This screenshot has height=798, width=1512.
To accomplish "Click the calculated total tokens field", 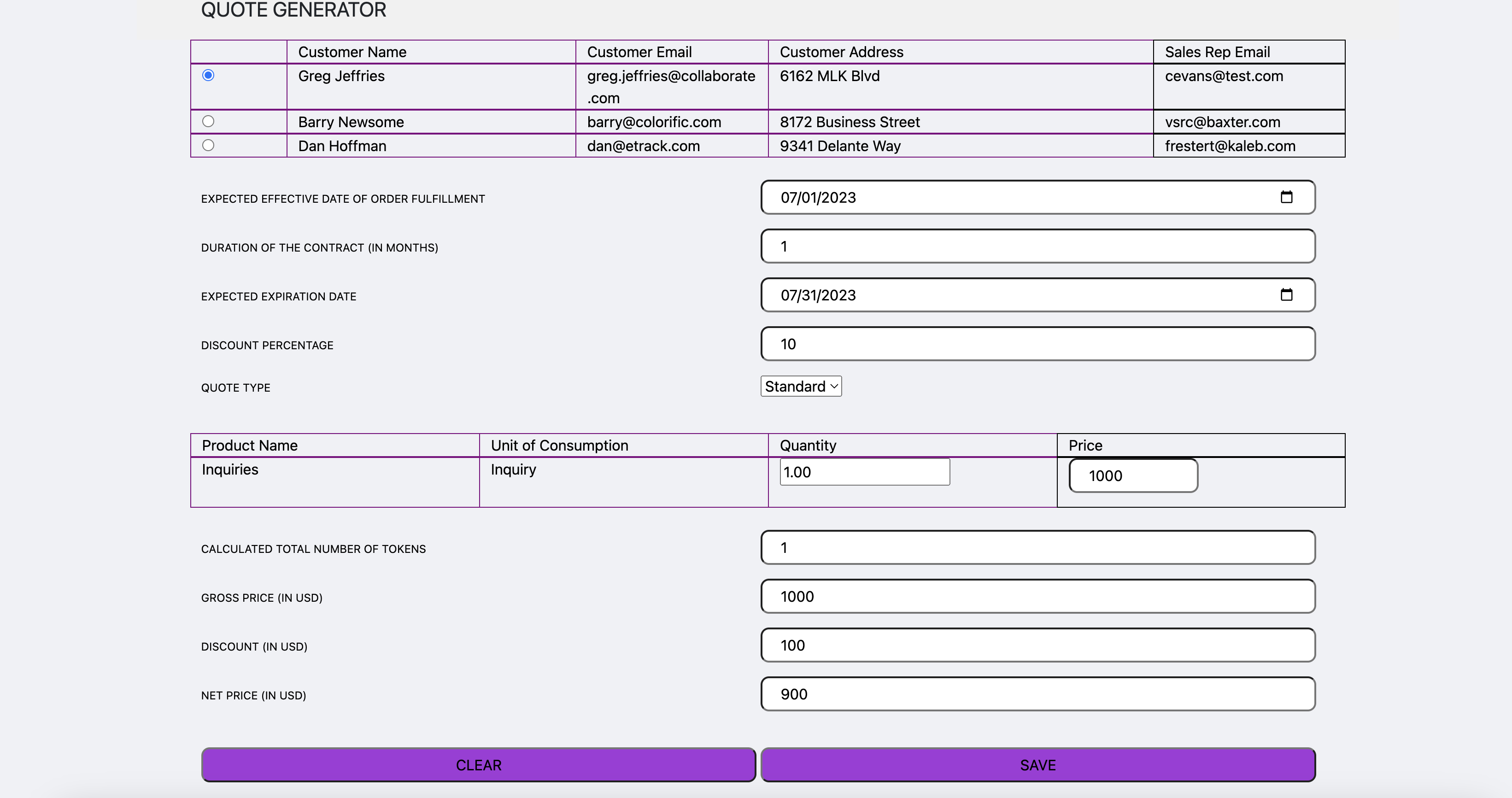I will click(1037, 548).
